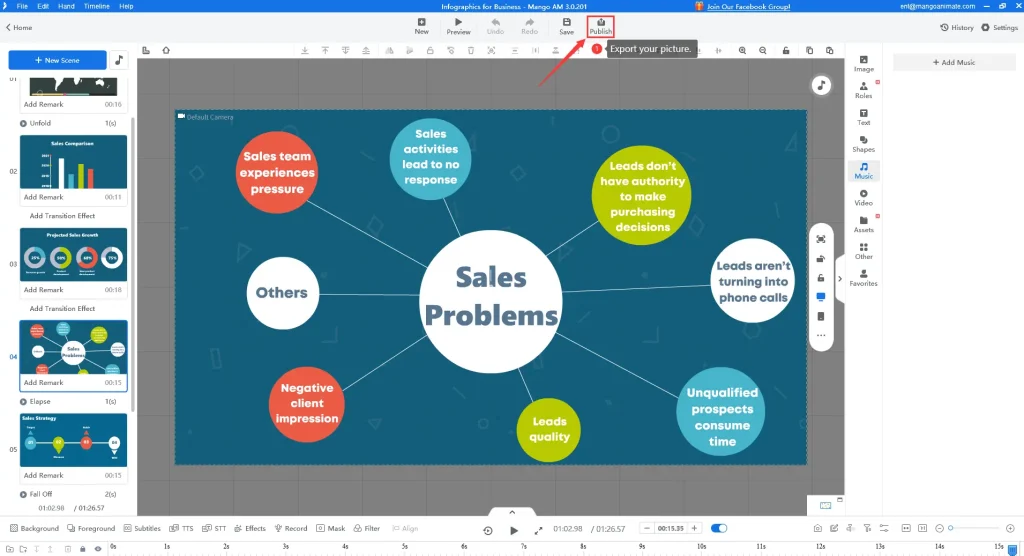Click the Preview play icon

click(x=458, y=26)
